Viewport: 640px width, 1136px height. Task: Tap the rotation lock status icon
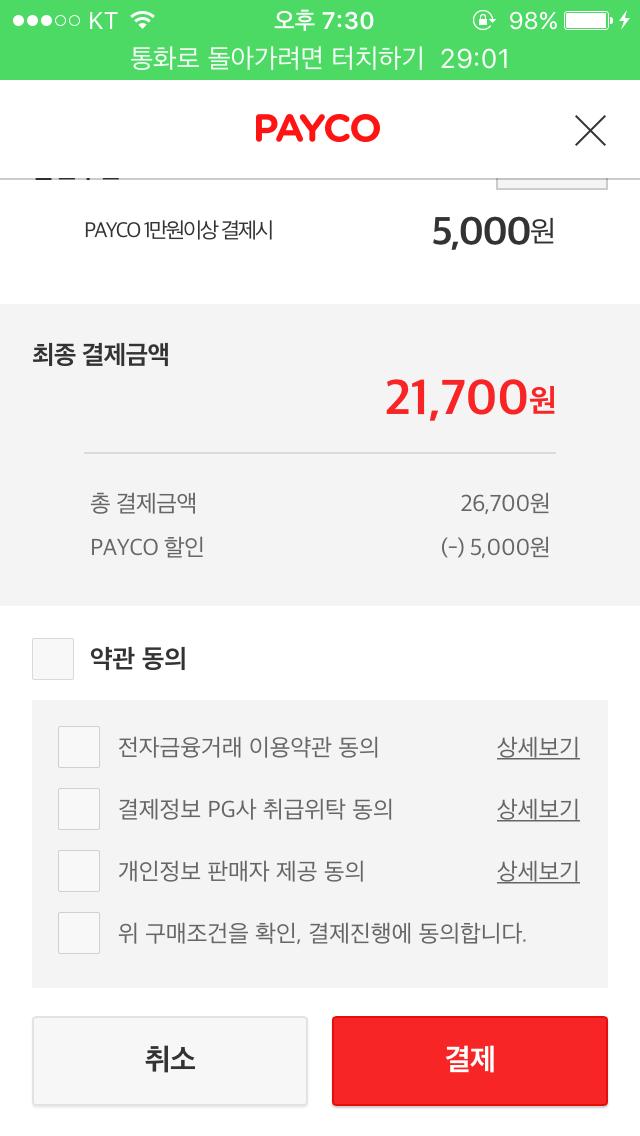pos(485,20)
